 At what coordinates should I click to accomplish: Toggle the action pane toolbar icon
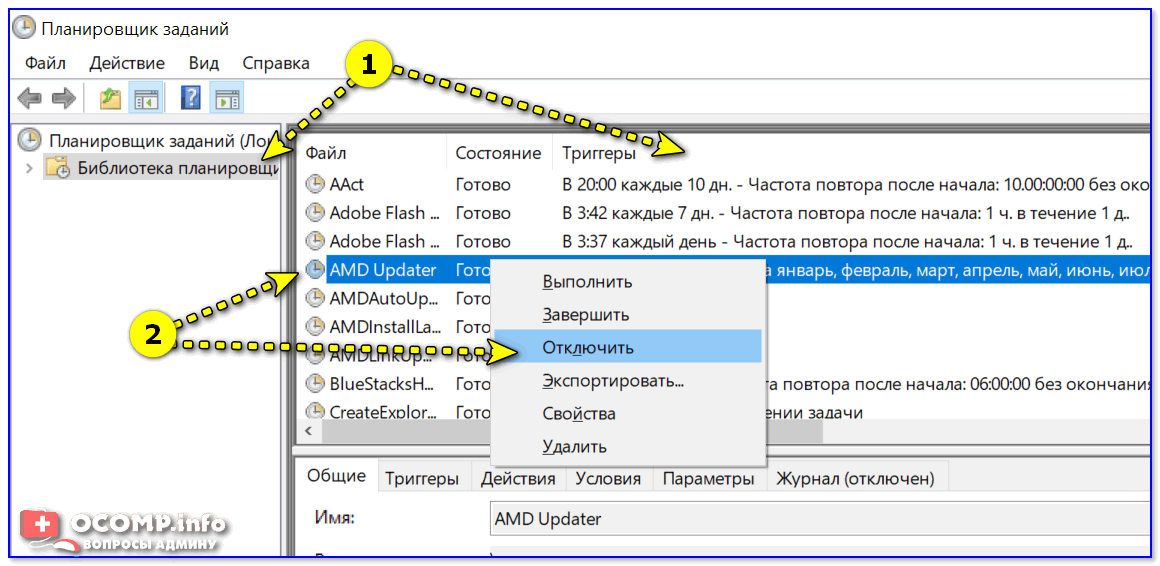(x=228, y=98)
